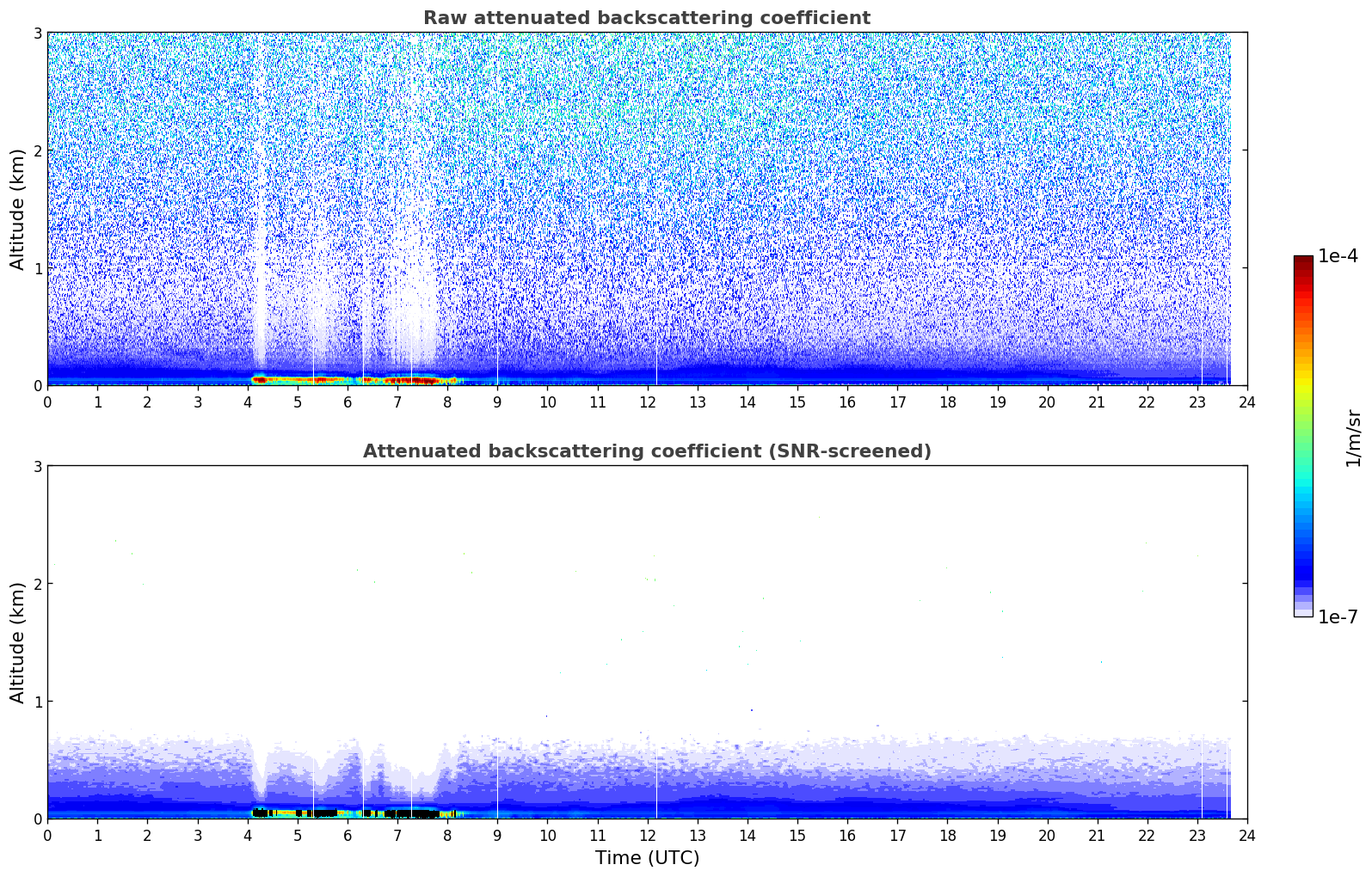Image resolution: width=1372 pixels, height=877 pixels.
Task: Click hour 18 tick label on top time axis
Action: click(x=947, y=402)
